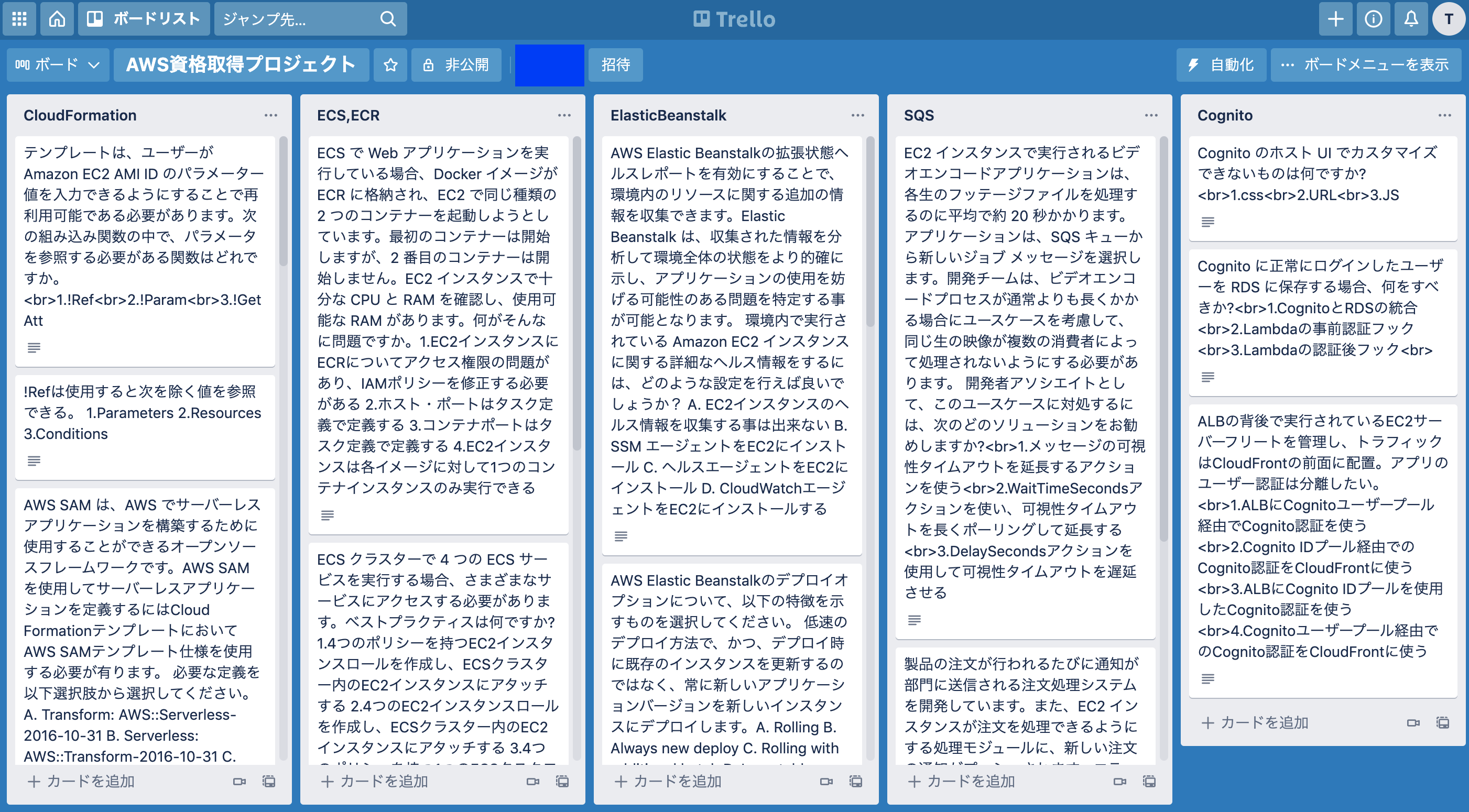Viewport: 1469px width, 812px height.
Task: Open the apps grid menu icon
Action: (19, 19)
